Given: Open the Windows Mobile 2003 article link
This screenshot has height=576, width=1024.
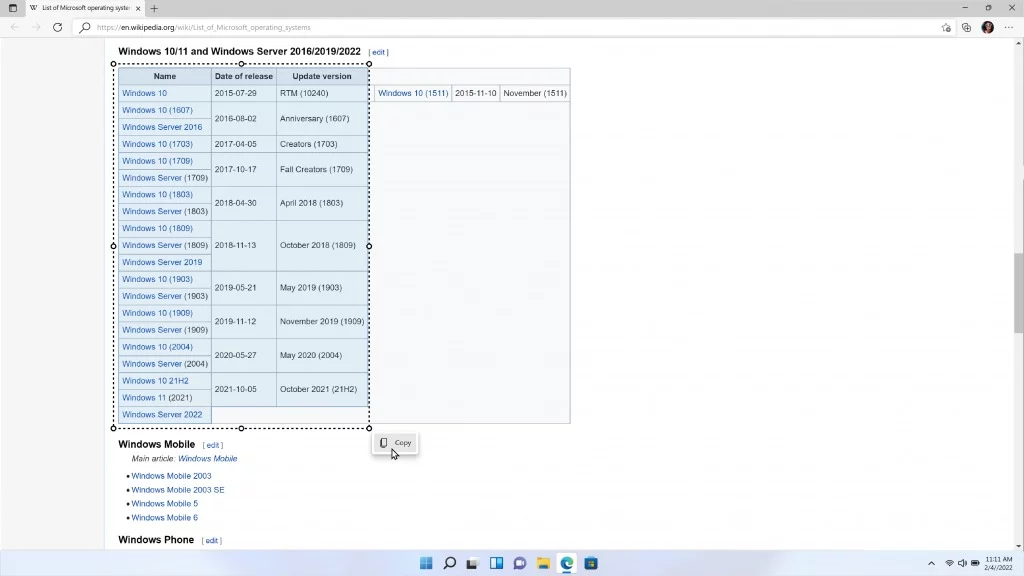Looking at the screenshot, I should [x=172, y=475].
